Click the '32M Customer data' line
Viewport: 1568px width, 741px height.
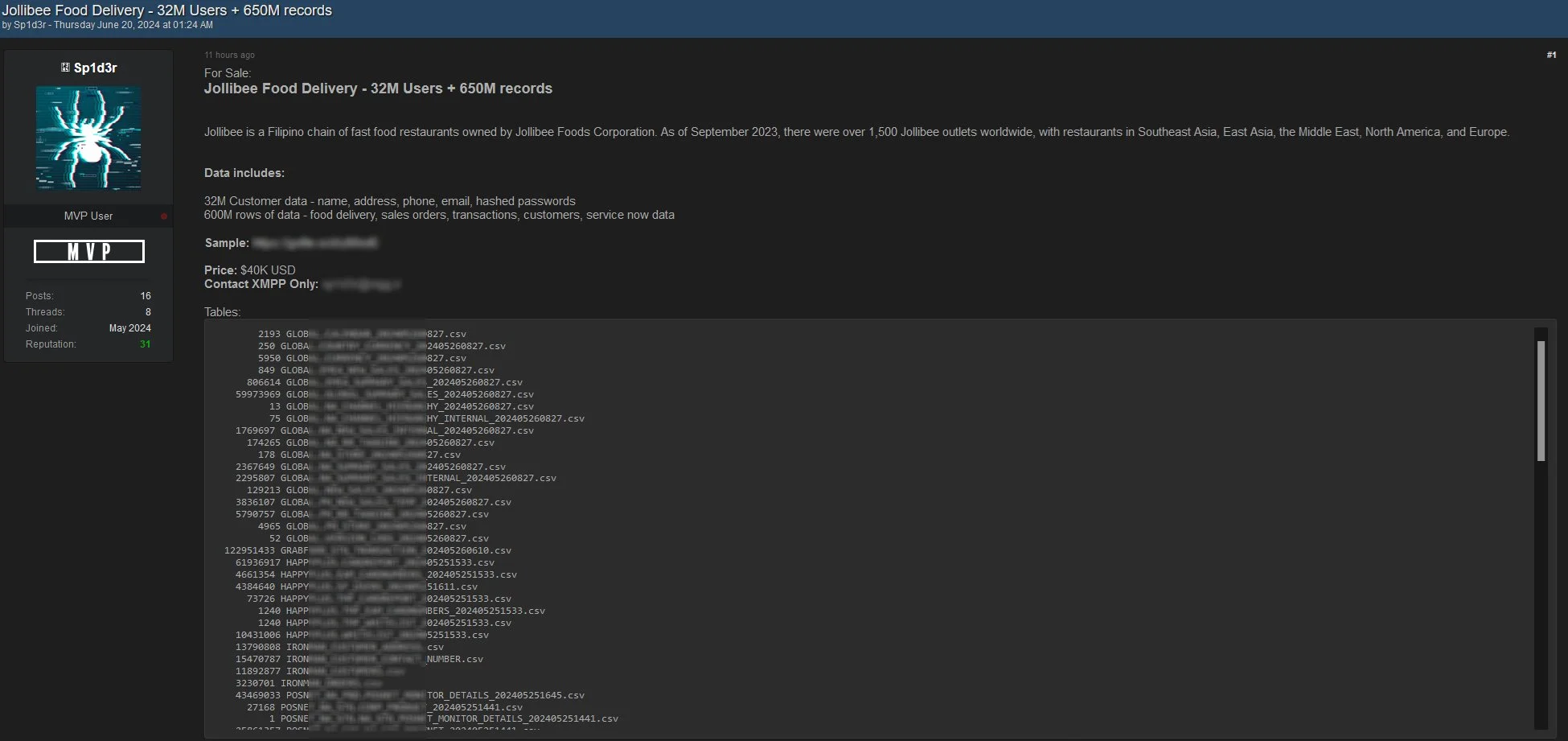click(390, 201)
